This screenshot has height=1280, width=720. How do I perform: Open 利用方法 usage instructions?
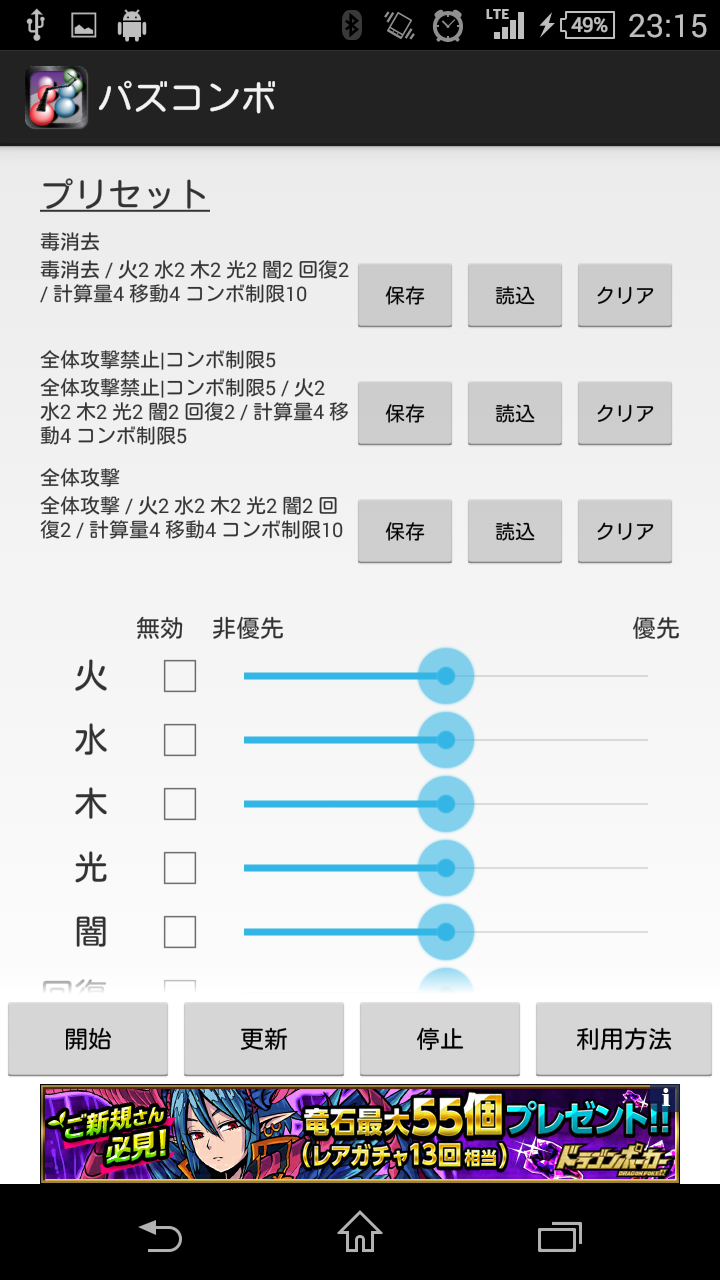coord(623,1039)
